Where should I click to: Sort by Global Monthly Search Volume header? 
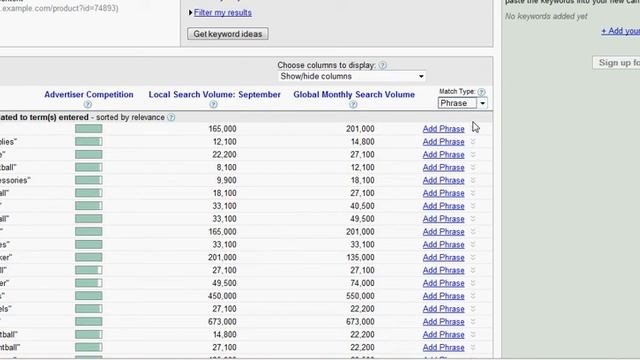click(x=354, y=94)
